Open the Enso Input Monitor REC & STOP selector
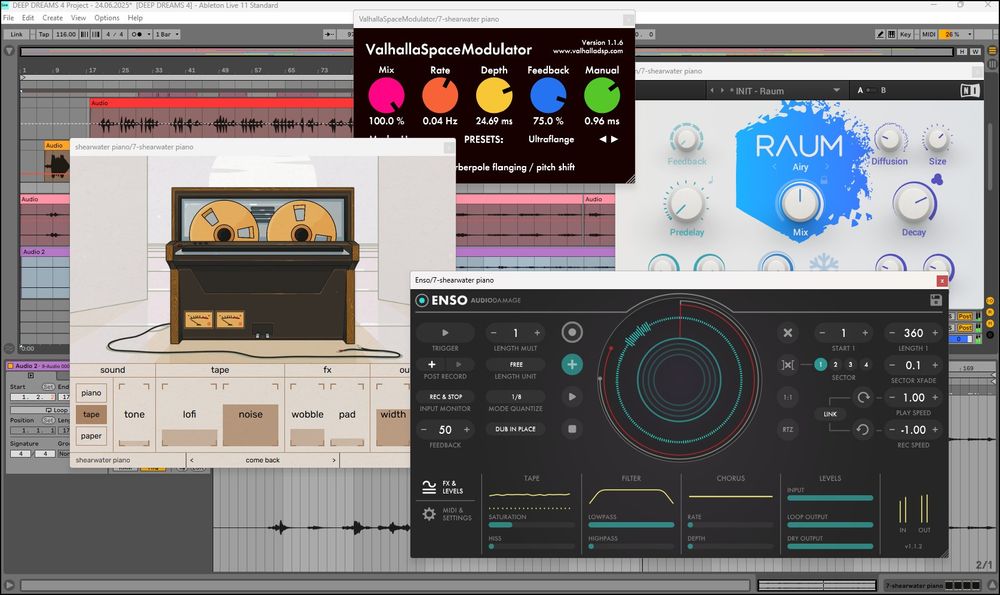This screenshot has width=1000, height=595. 445,397
